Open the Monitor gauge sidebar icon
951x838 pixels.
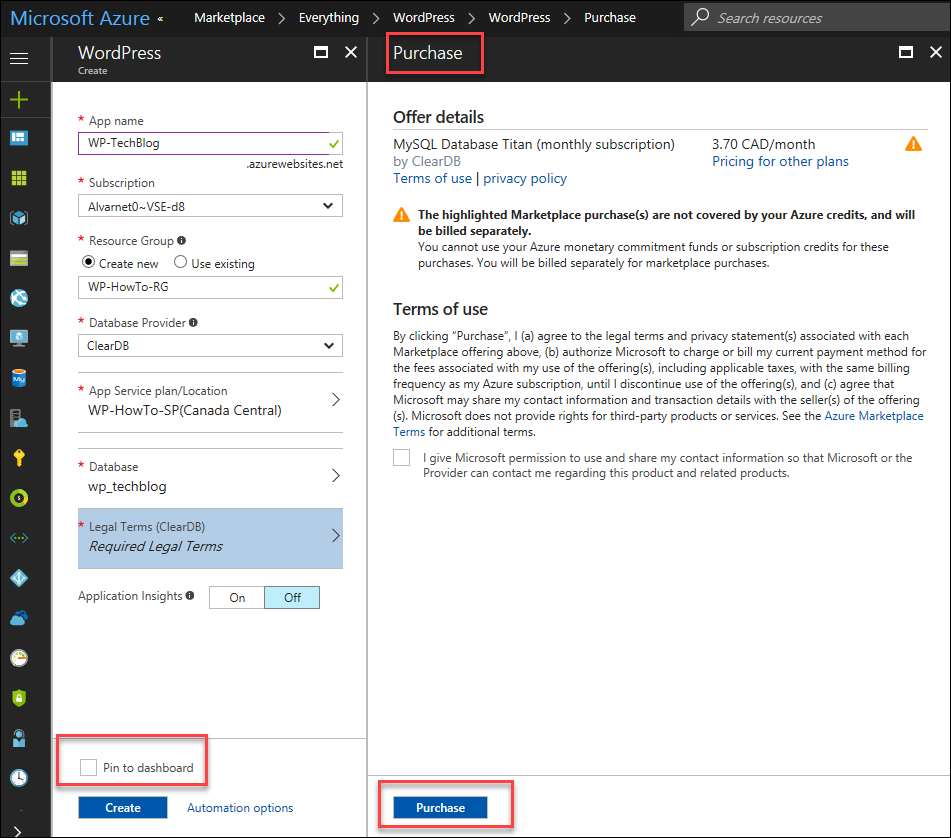(x=19, y=658)
